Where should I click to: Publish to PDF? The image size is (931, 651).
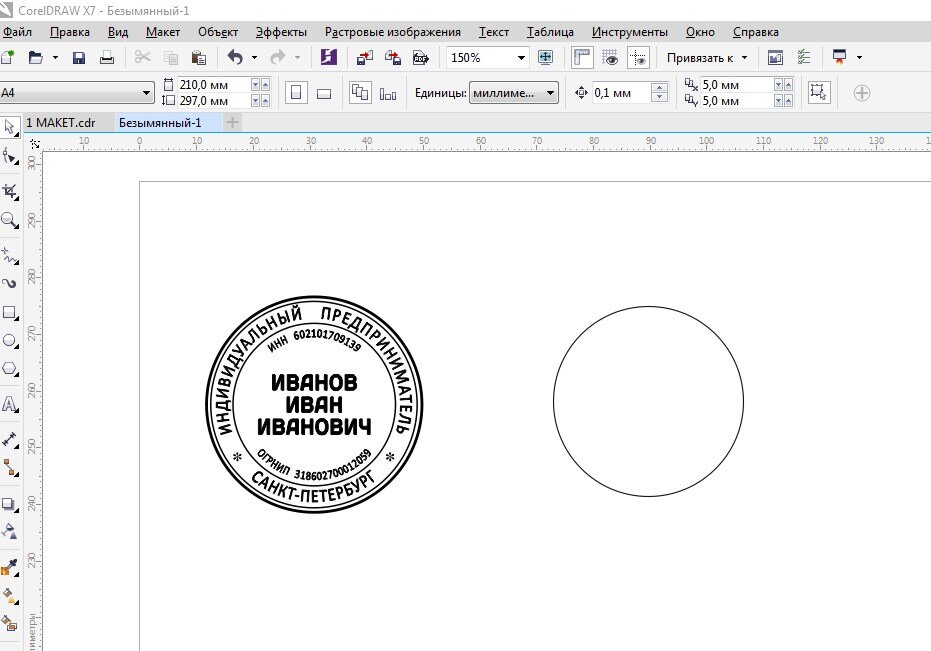pos(421,58)
